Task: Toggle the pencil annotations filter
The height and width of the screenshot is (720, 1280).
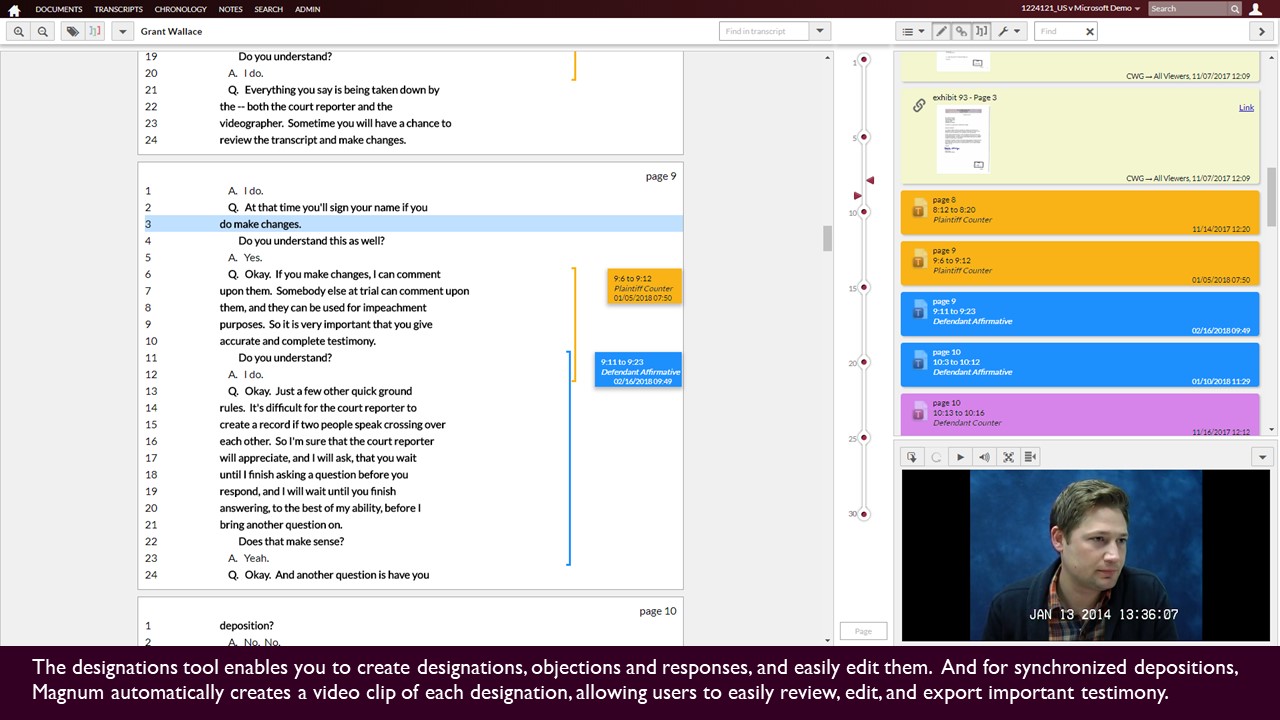Action: pos(941,31)
